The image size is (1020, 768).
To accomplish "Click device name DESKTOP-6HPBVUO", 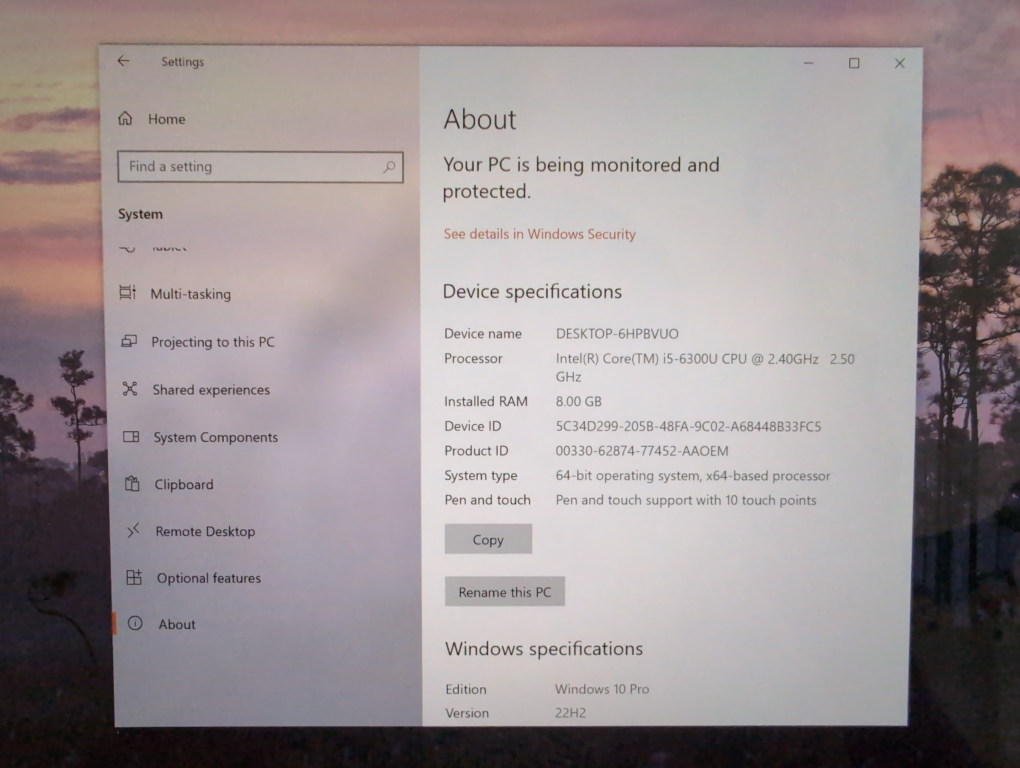I will pyautogui.click(x=617, y=334).
